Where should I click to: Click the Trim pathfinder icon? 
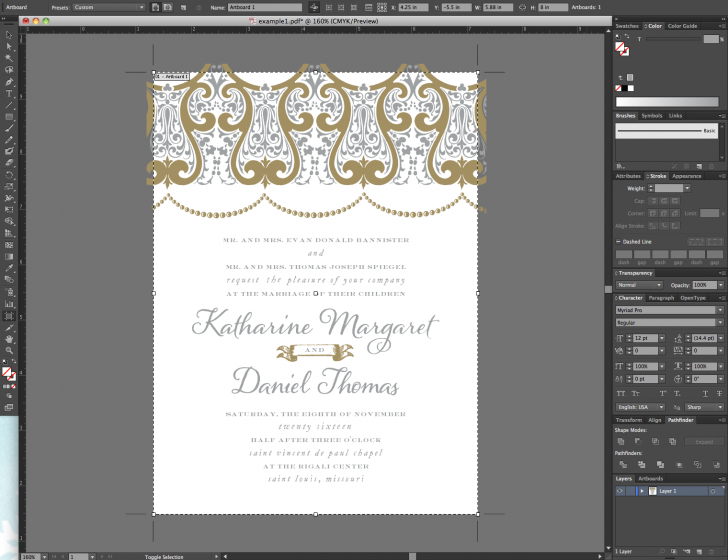click(642, 464)
